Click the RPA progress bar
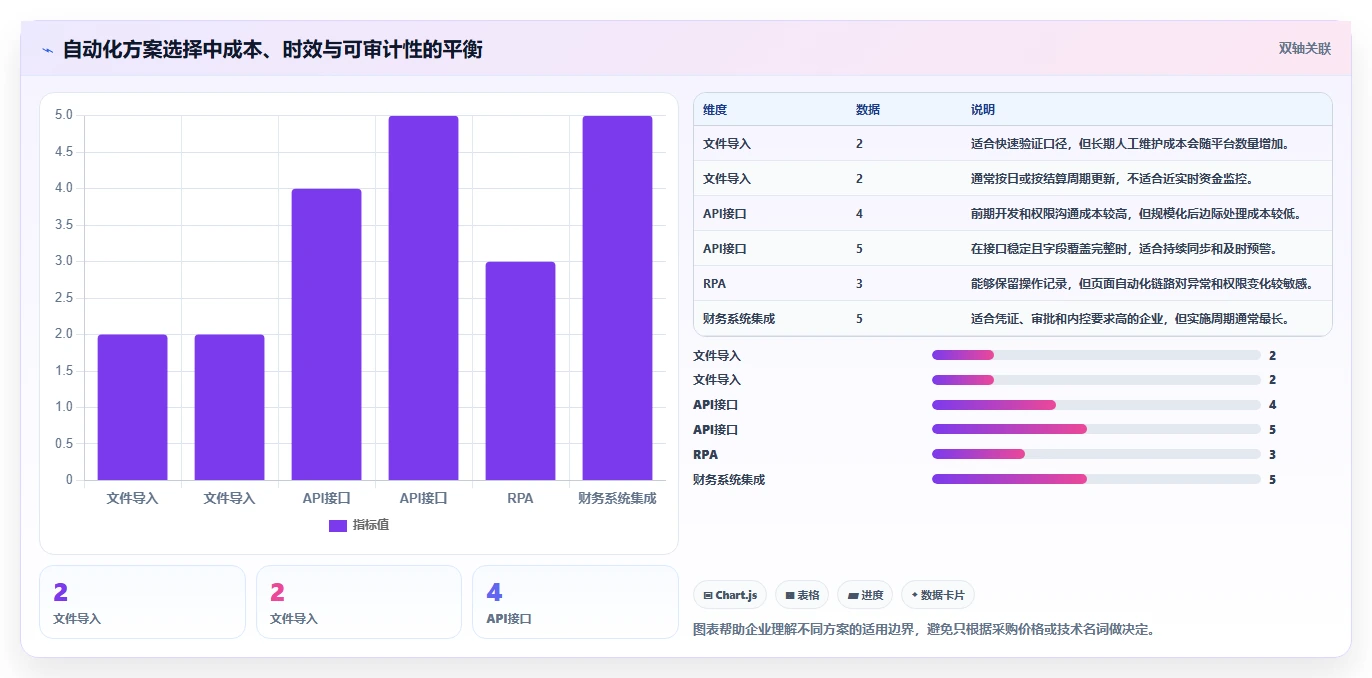The width and height of the screenshot is (1372, 678). pos(1096,454)
